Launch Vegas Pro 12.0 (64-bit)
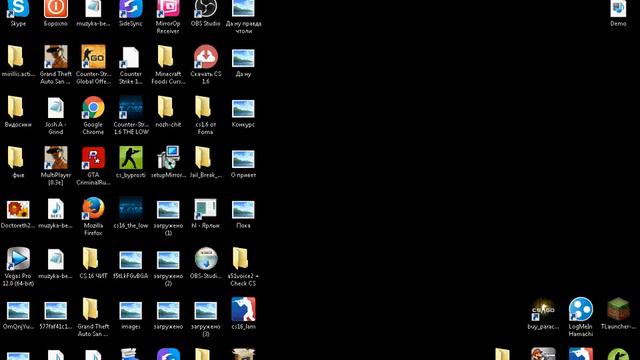Viewport: 640px width, 360px height. coord(18,259)
